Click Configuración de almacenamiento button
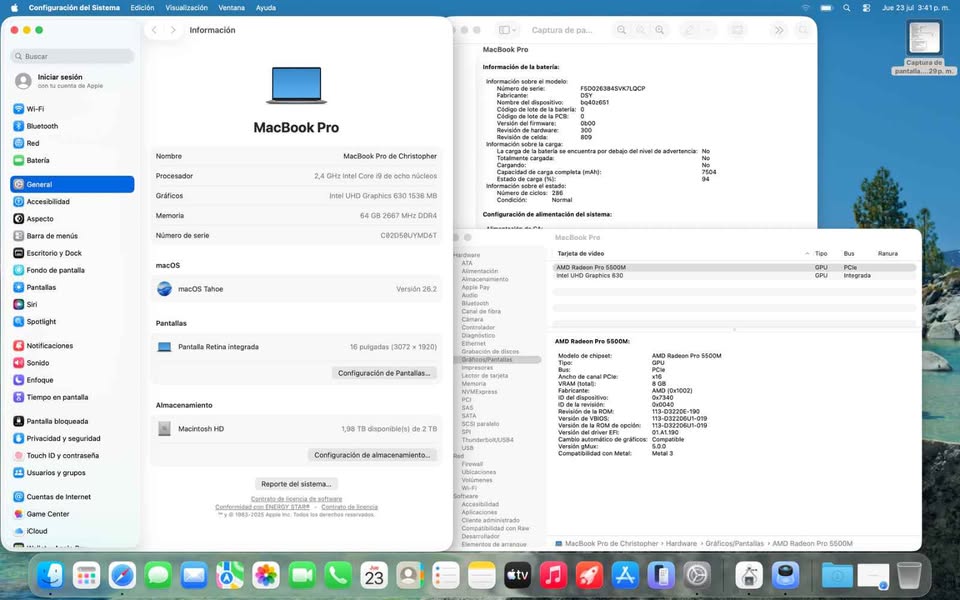960x600 pixels. [372, 455]
